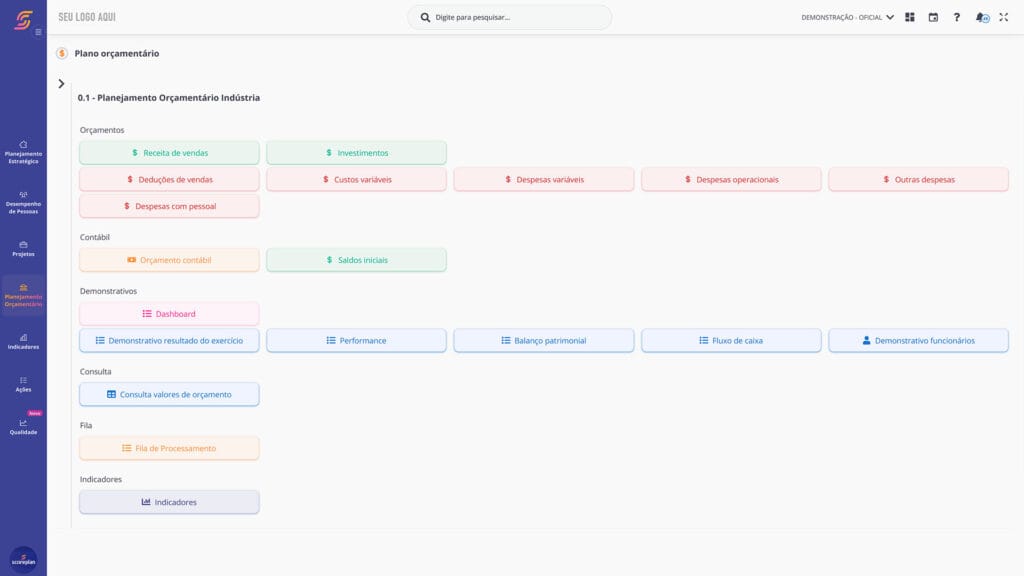The image size is (1024, 576).
Task: Open Balanço patrimonial report
Action: (544, 341)
